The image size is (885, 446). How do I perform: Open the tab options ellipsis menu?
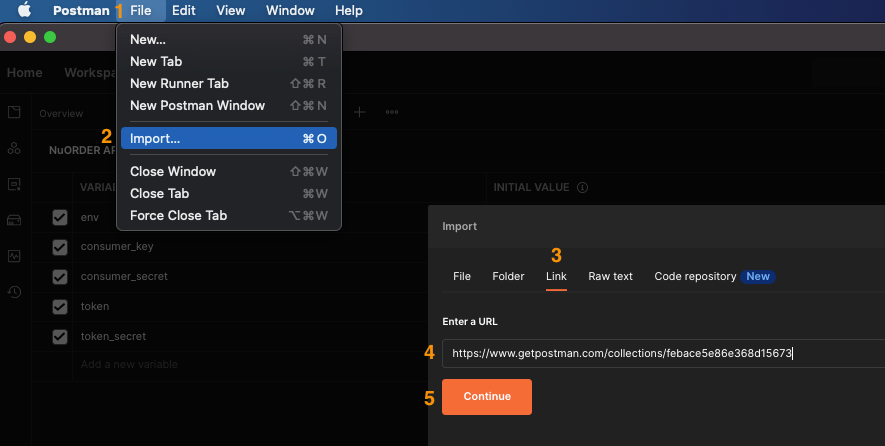392,112
